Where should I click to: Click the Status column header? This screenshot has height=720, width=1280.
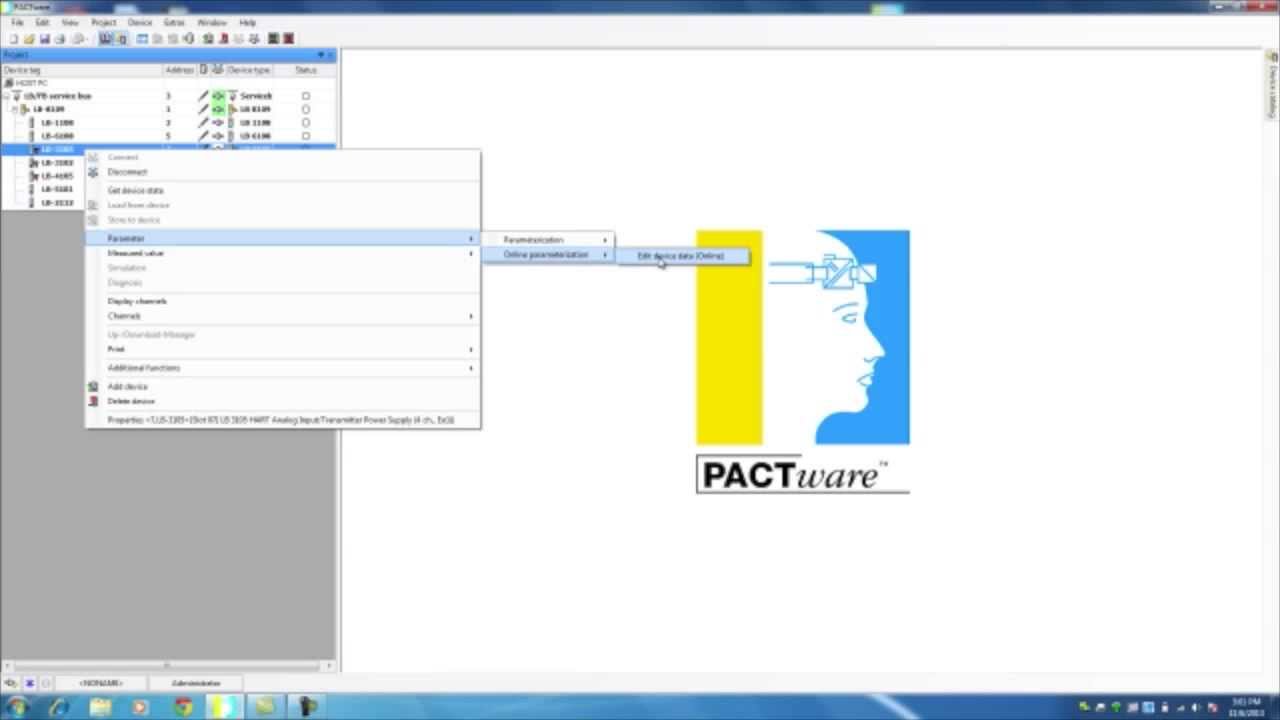pos(305,70)
